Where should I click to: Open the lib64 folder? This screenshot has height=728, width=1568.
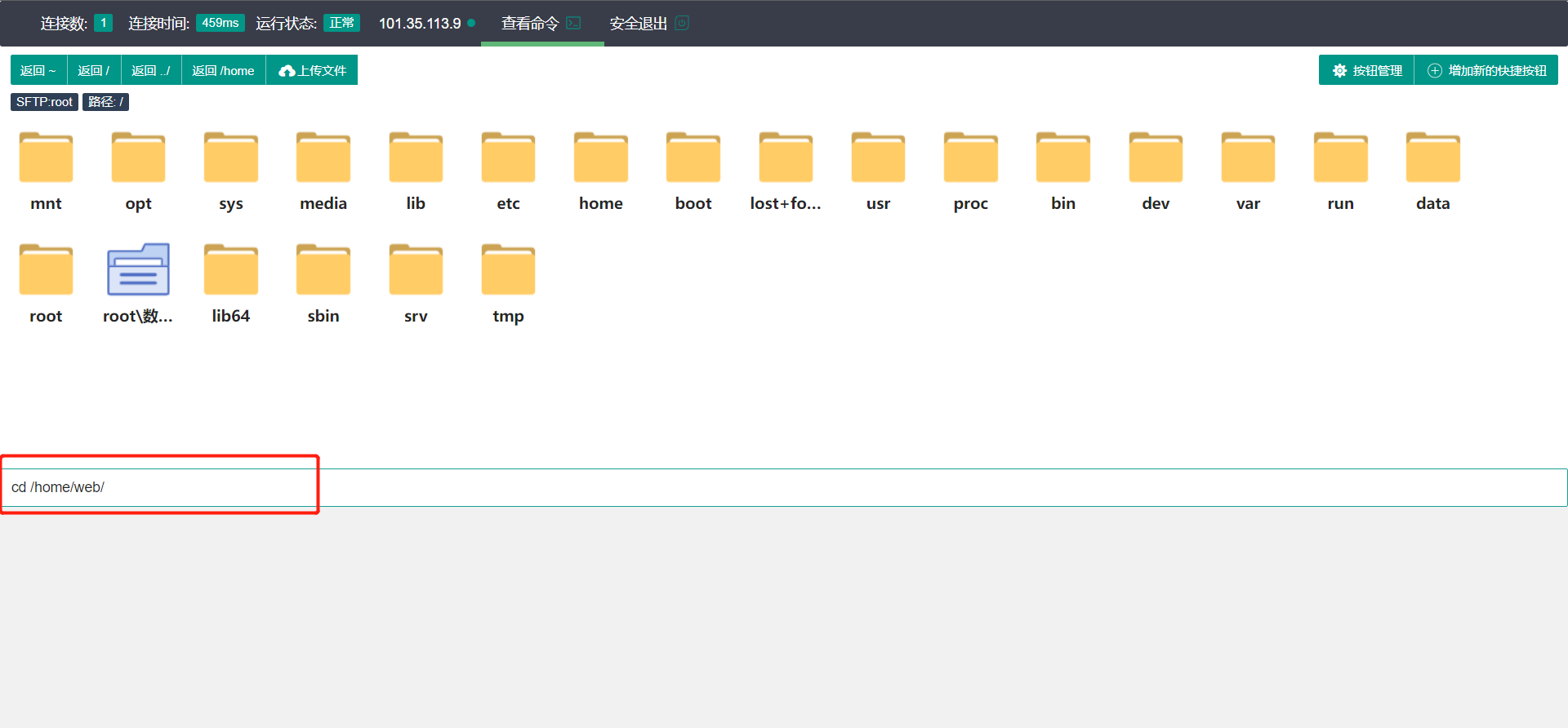(x=231, y=269)
